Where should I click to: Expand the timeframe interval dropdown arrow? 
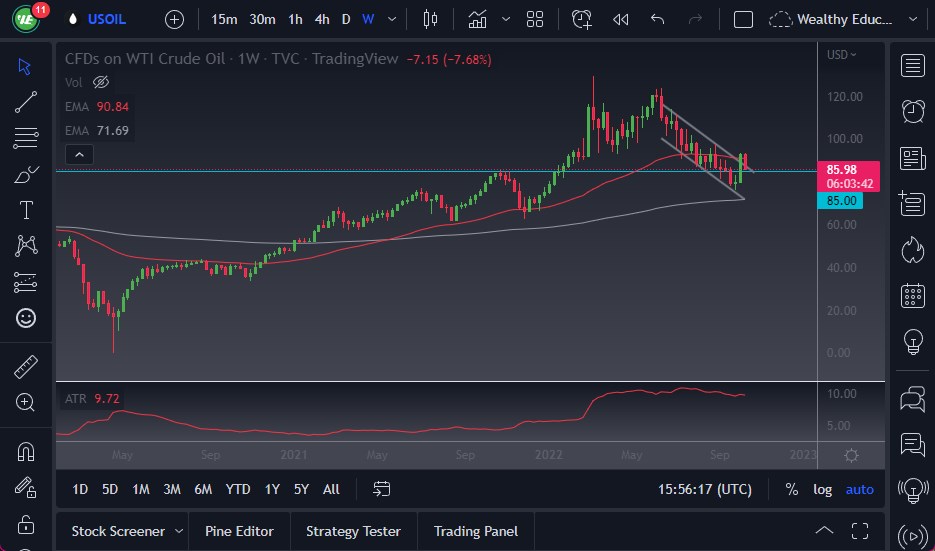coord(392,19)
